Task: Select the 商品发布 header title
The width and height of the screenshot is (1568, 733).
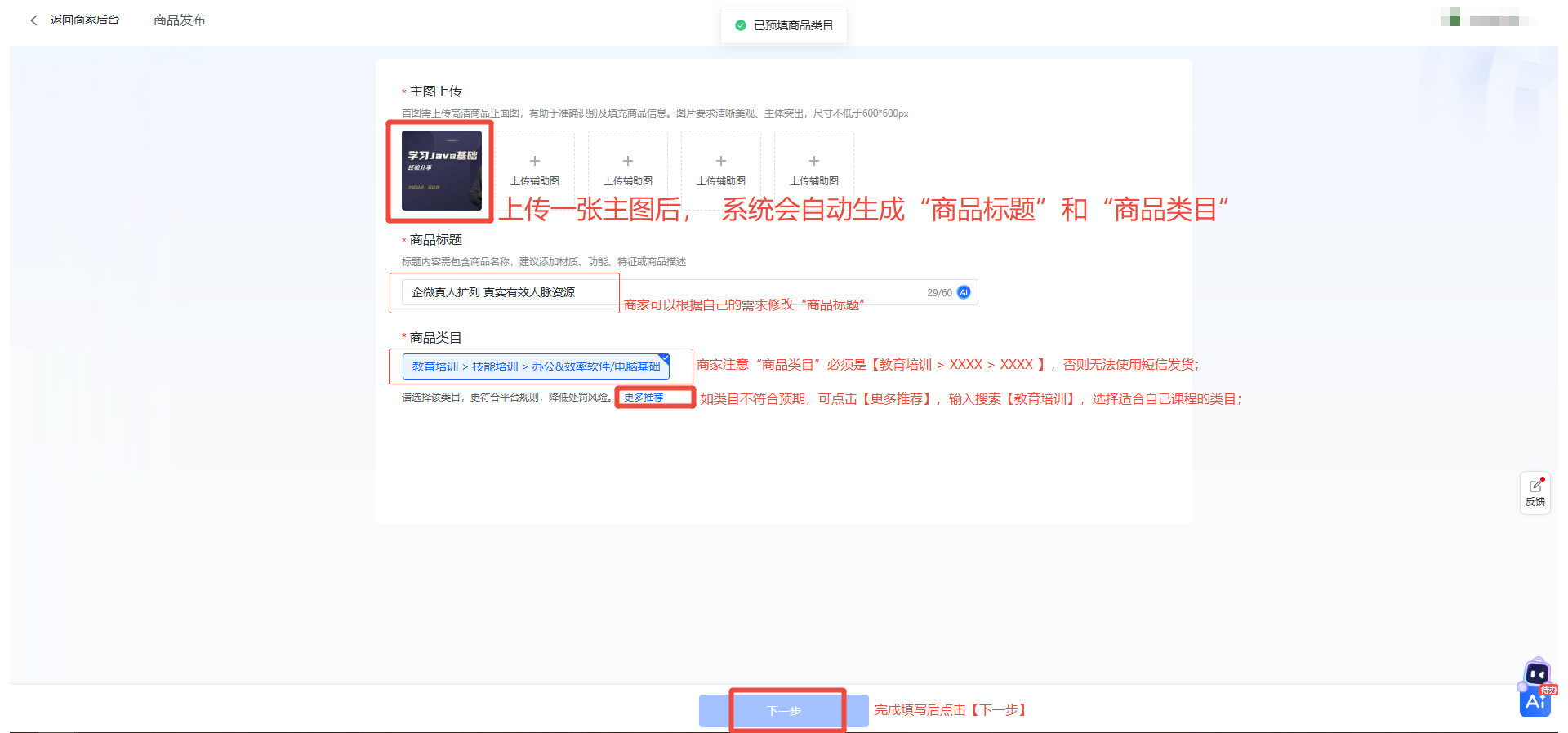Action: point(180,20)
